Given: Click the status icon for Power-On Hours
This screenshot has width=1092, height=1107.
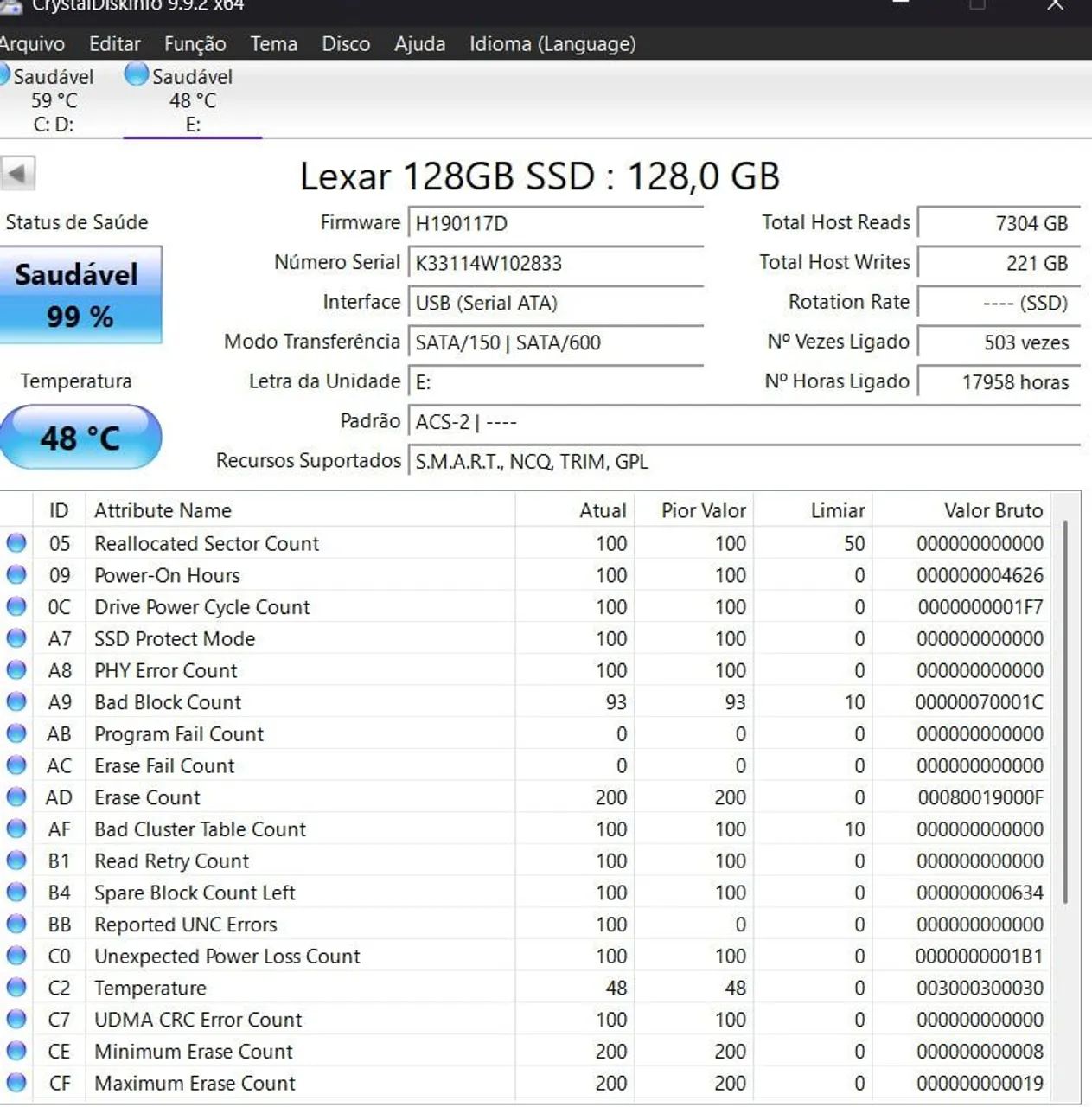Looking at the screenshot, I should (16, 575).
